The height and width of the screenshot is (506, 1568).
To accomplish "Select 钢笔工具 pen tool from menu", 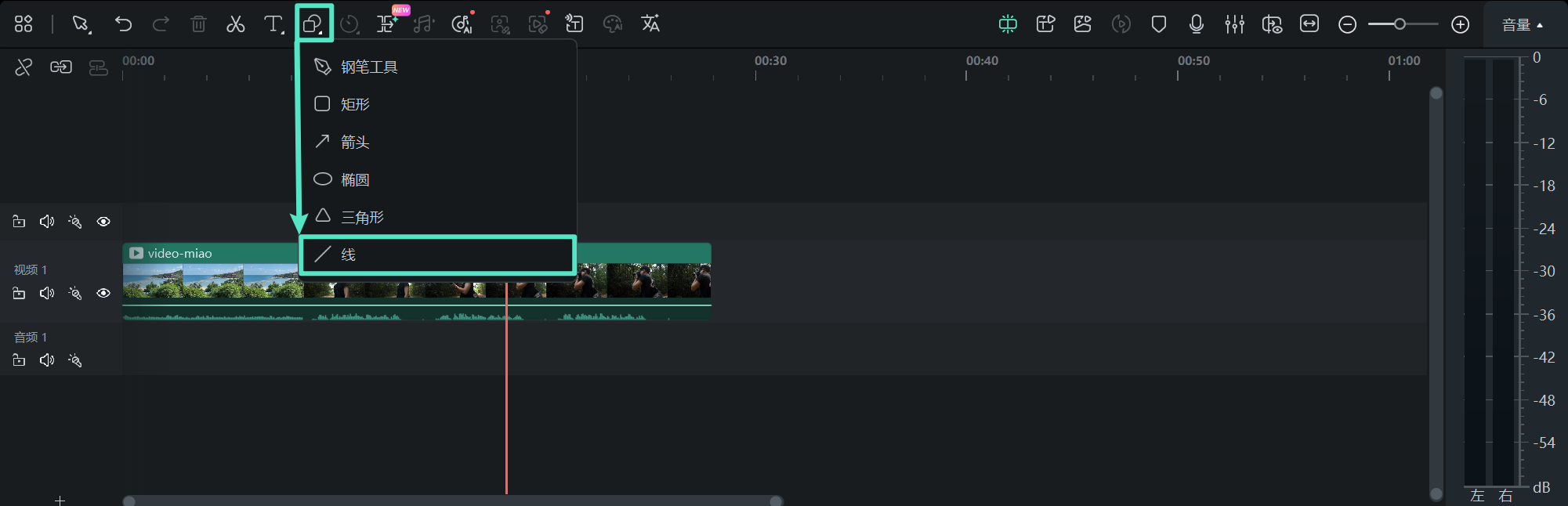I will coord(438,67).
